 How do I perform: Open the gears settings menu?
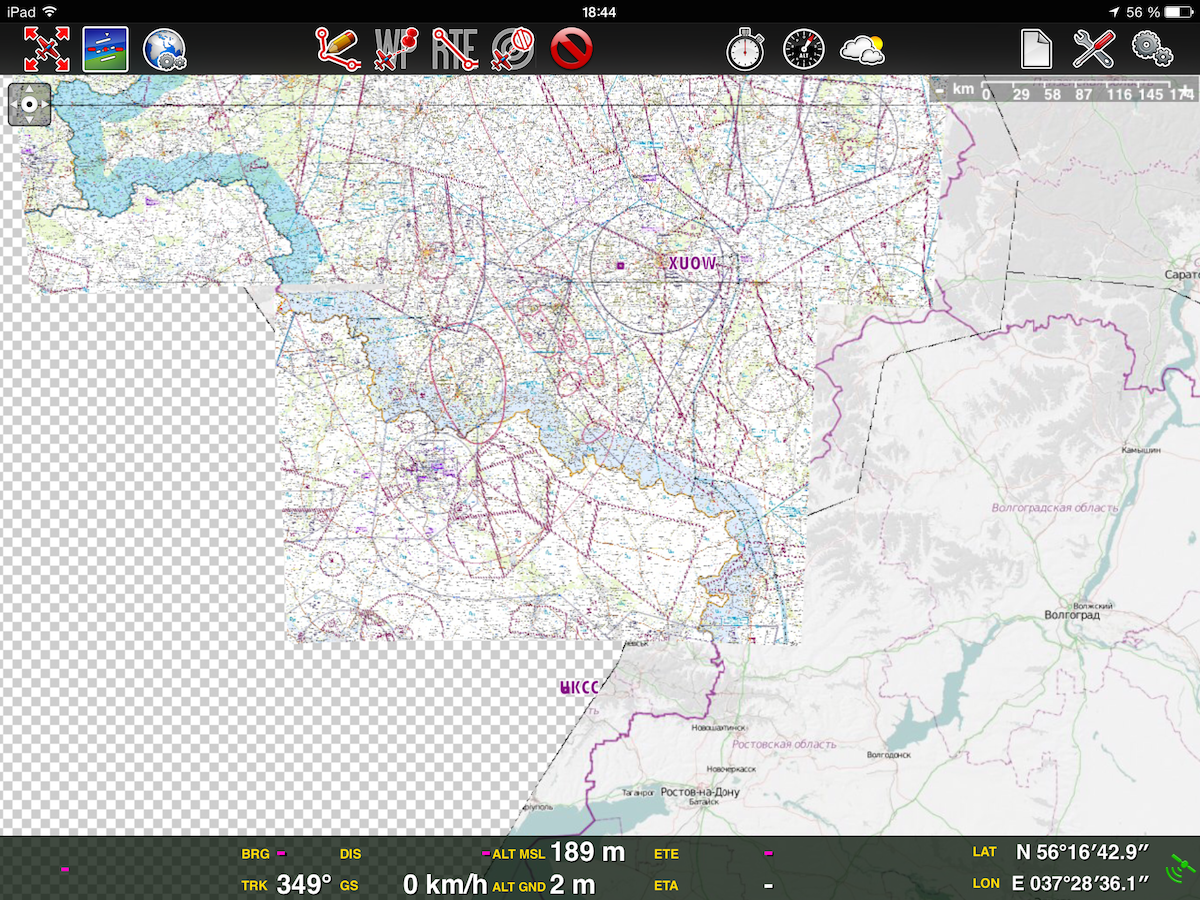pyautogui.click(x=1152, y=49)
